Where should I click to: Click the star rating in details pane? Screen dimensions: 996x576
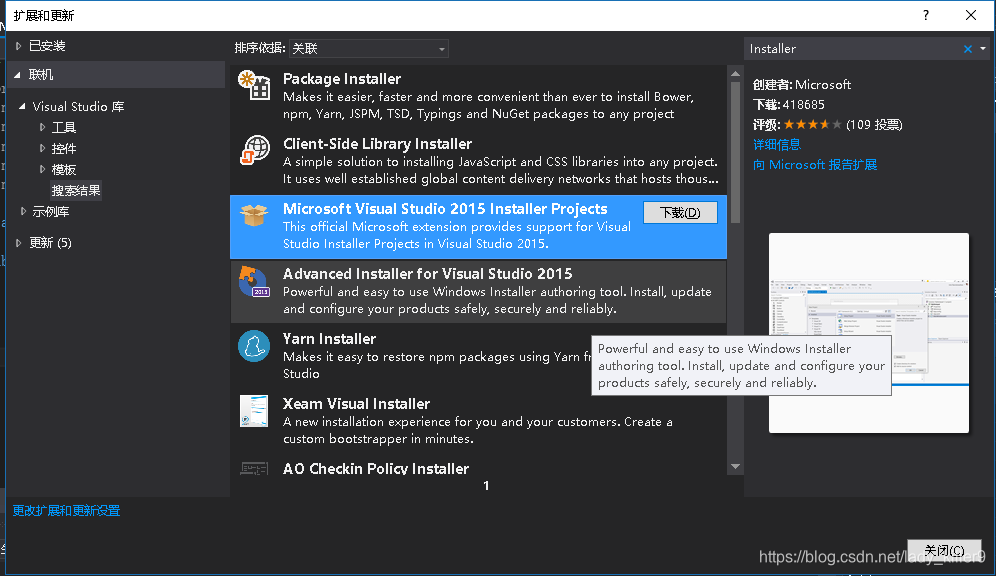[x=812, y=124]
